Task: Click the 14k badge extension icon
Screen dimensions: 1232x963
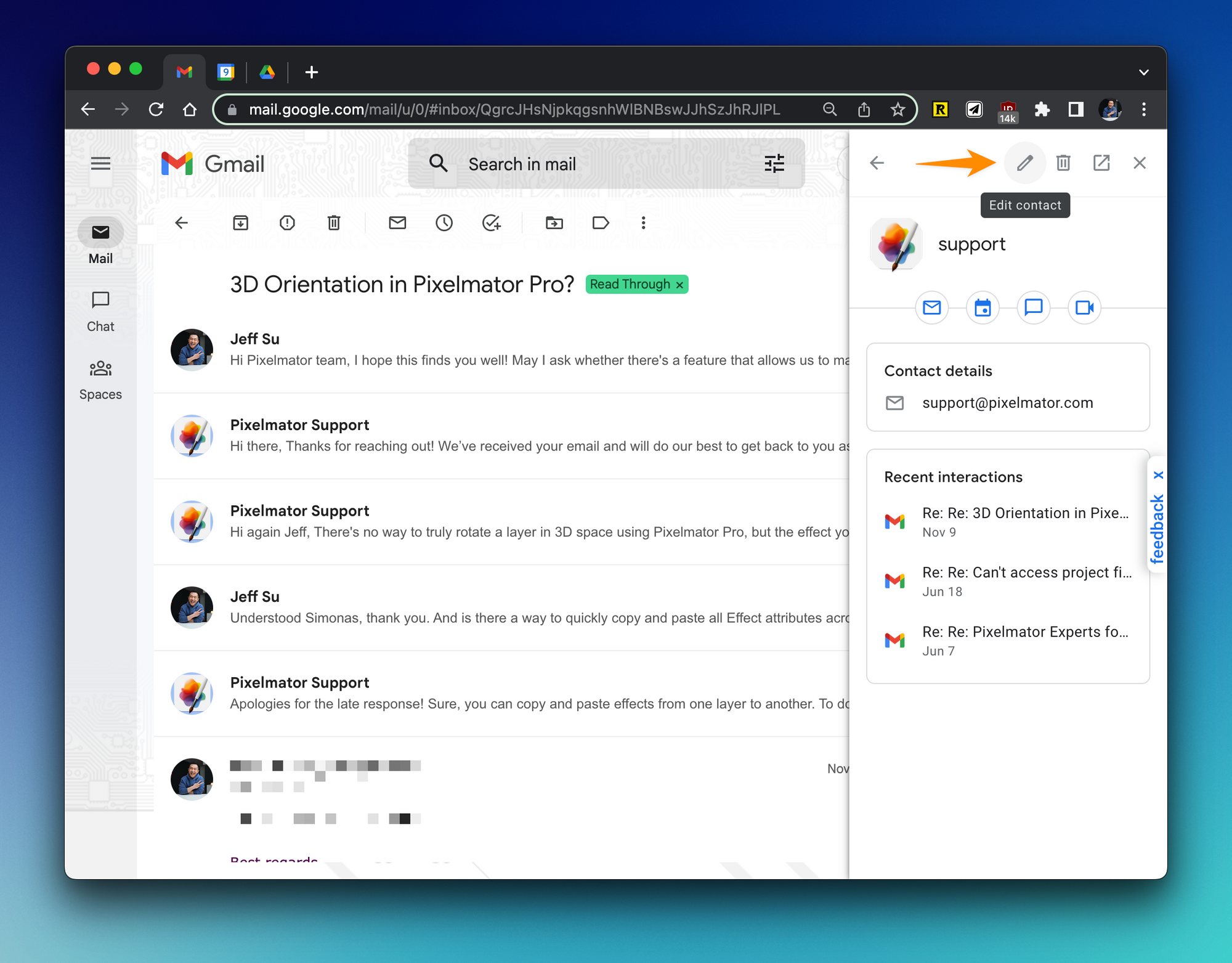Action: point(1008,112)
